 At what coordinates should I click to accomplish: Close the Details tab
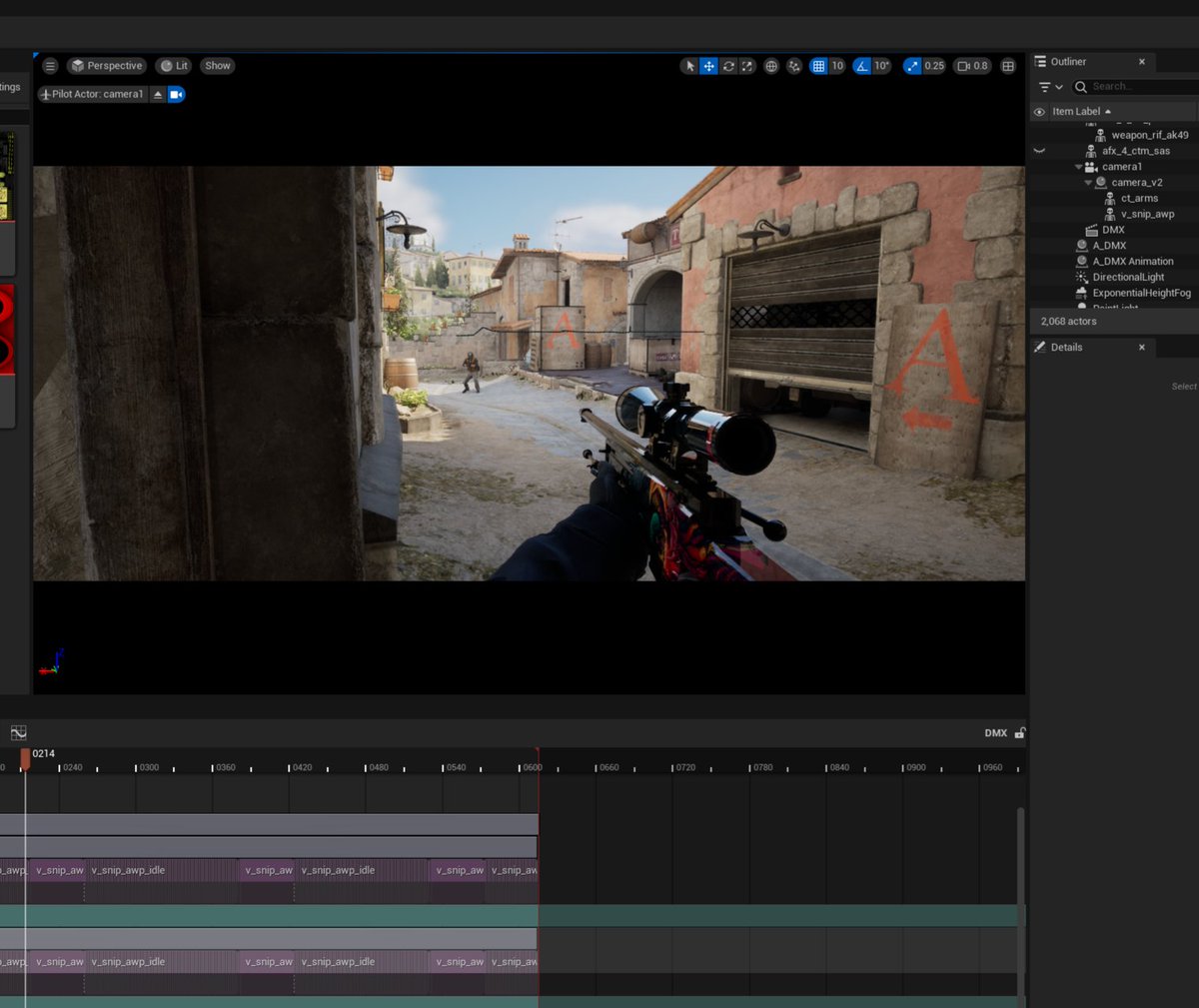tap(1142, 348)
